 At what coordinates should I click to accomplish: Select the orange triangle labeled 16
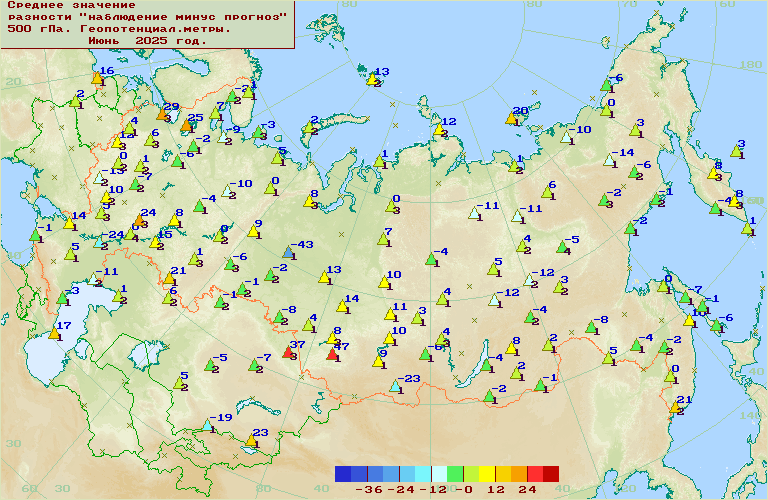[x=97, y=77]
